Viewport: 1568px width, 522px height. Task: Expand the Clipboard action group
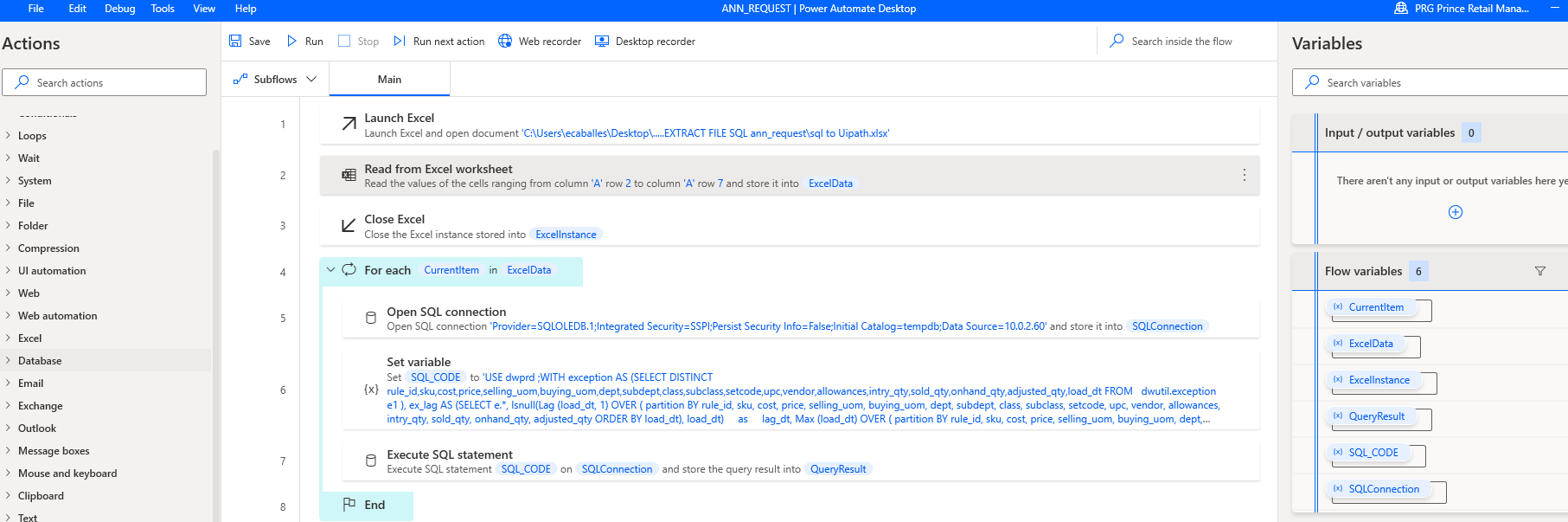(8, 495)
